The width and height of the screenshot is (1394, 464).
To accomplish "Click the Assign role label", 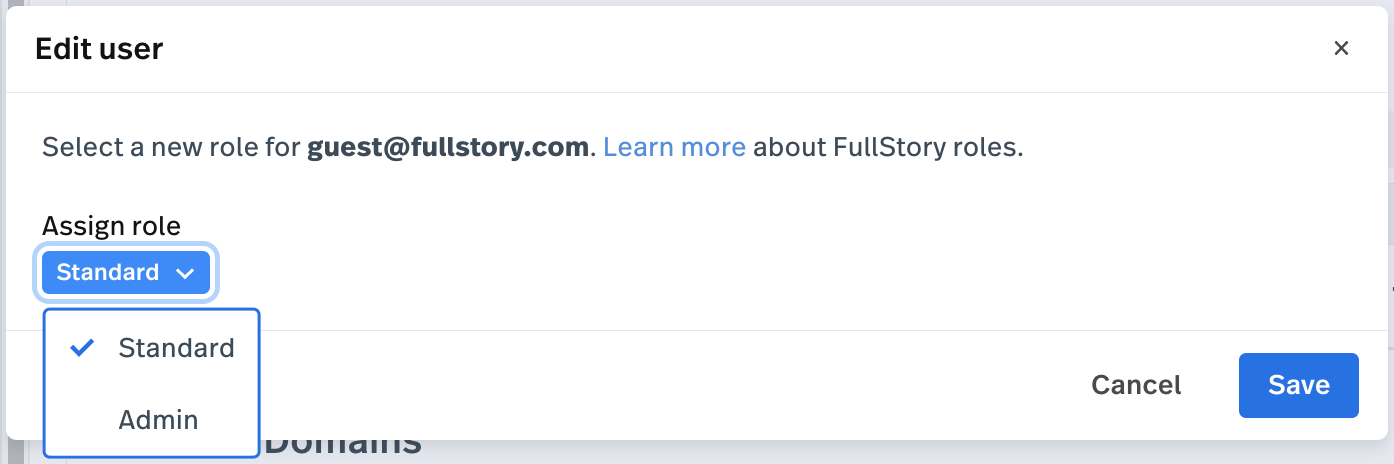I will point(111,226).
